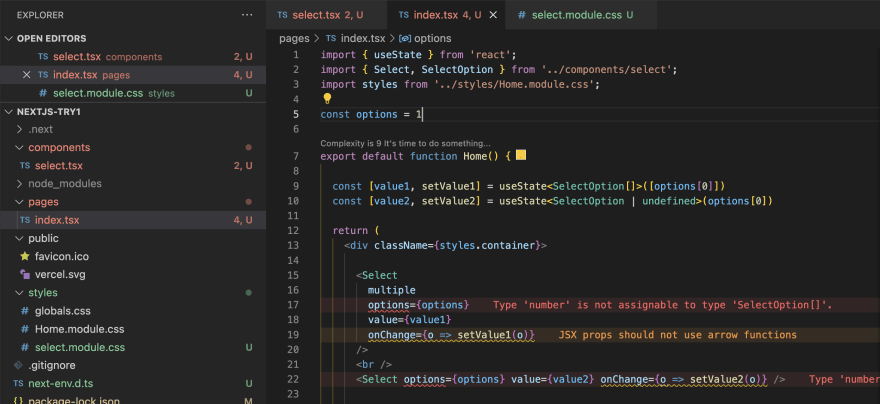The width and height of the screenshot is (880, 404).
Task: Click the CSS hash icon of globals.css
Action: pyautogui.click(x=25, y=311)
